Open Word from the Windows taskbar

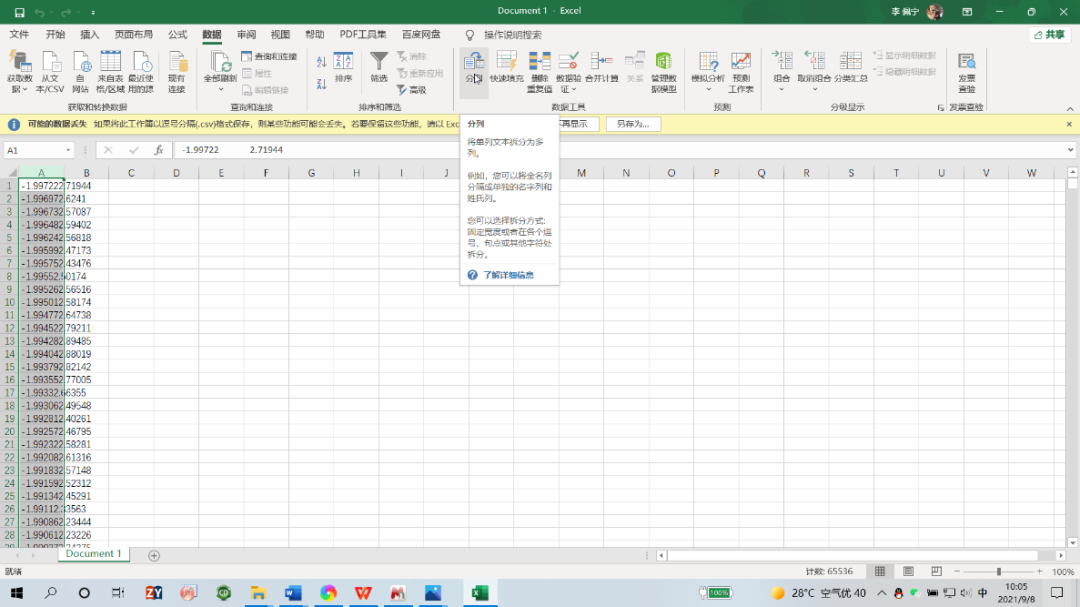click(x=293, y=593)
